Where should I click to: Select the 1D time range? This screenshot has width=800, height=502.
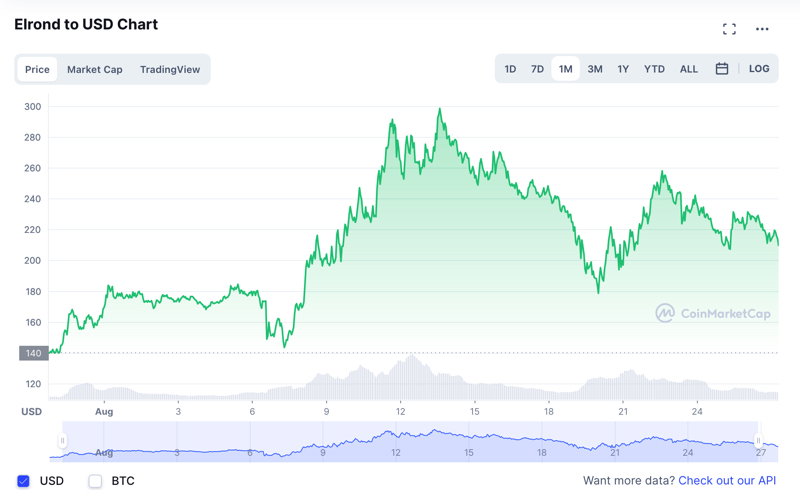pyautogui.click(x=510, y=69)
